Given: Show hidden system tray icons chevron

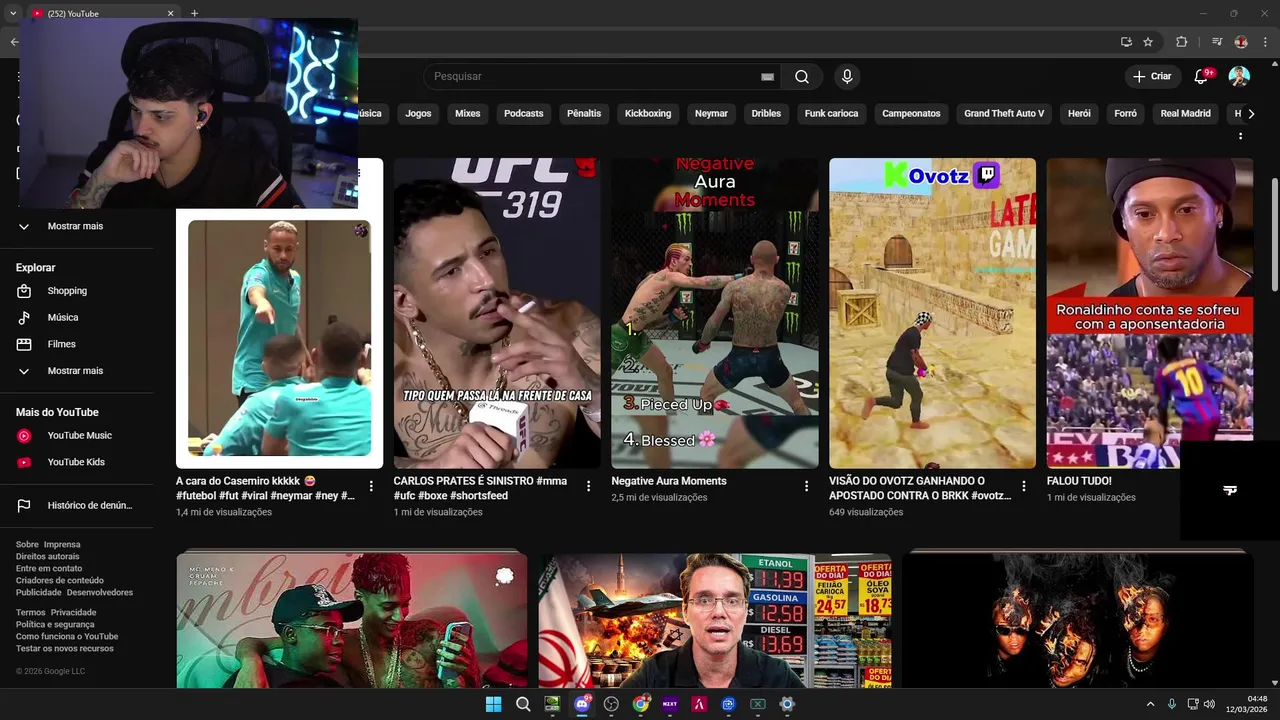Looking at the screenshot, I should pyautogui.click(x=1150, y=704).
